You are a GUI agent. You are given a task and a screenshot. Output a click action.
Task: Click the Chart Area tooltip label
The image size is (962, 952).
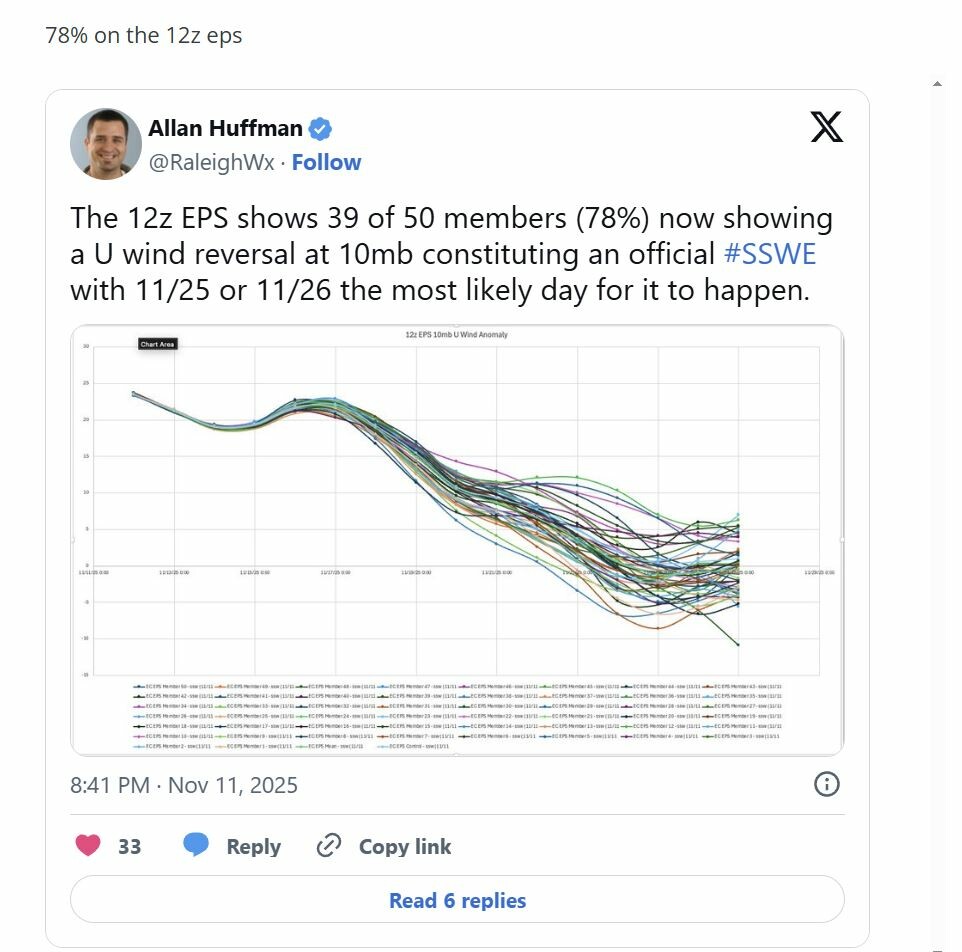point(157,344)
